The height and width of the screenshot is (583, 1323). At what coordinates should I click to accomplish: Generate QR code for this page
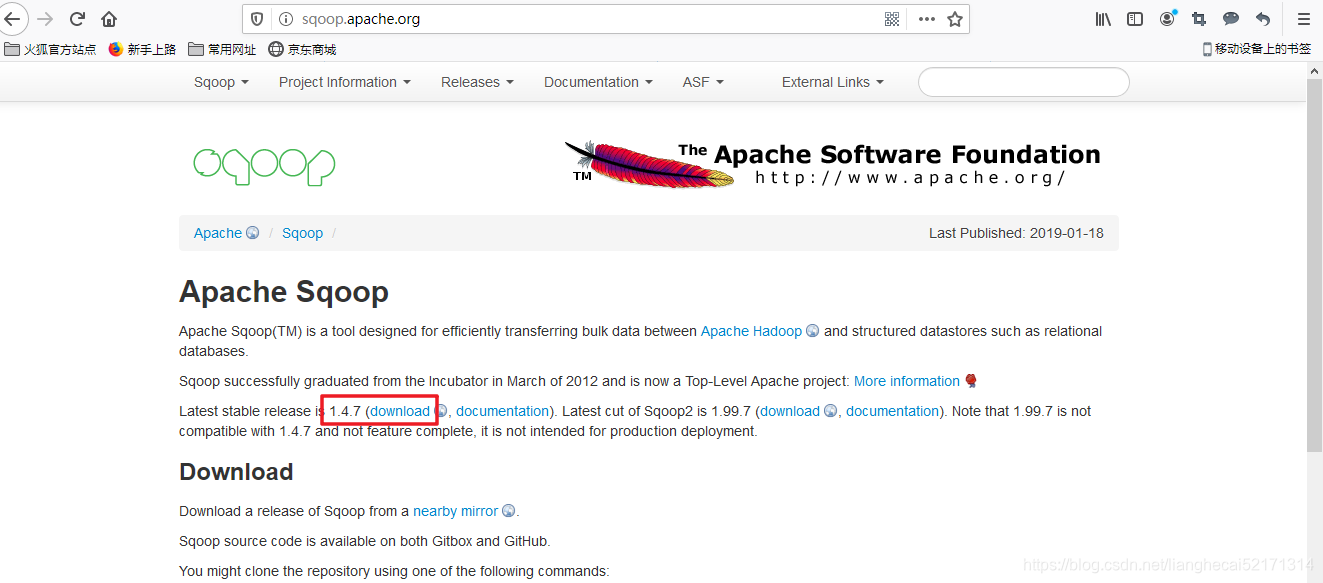[x=892, y=19]
